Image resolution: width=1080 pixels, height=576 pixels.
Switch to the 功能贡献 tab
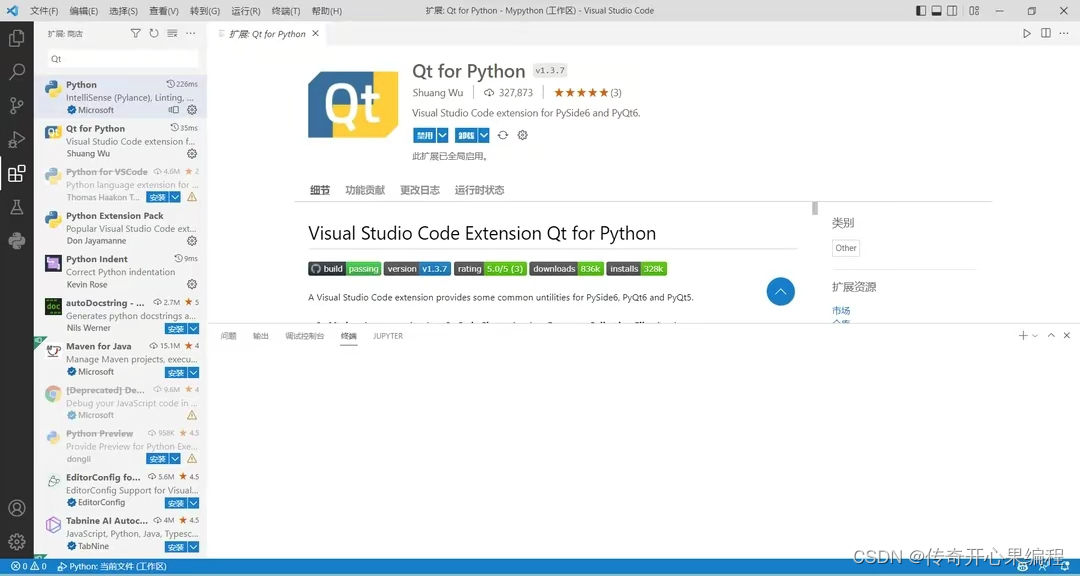pyautogui.click(x=365, y=190)
